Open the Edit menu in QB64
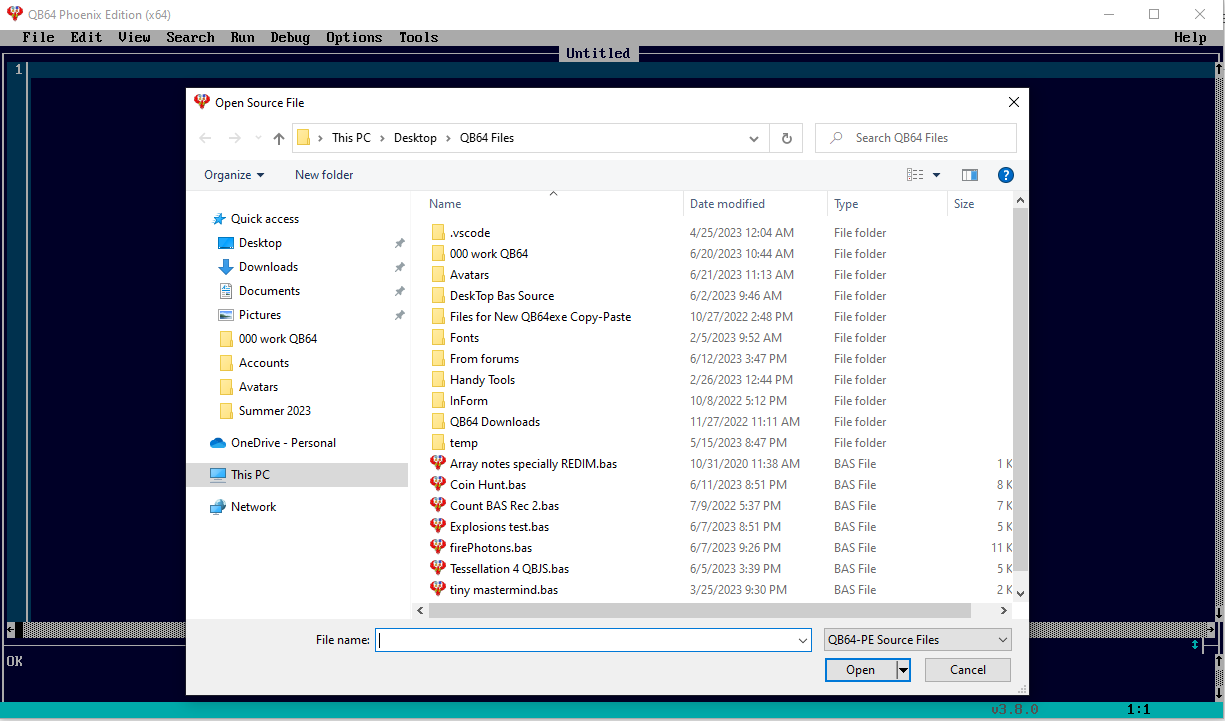The height and width of the screenshot is (721, 1225). 86,38
